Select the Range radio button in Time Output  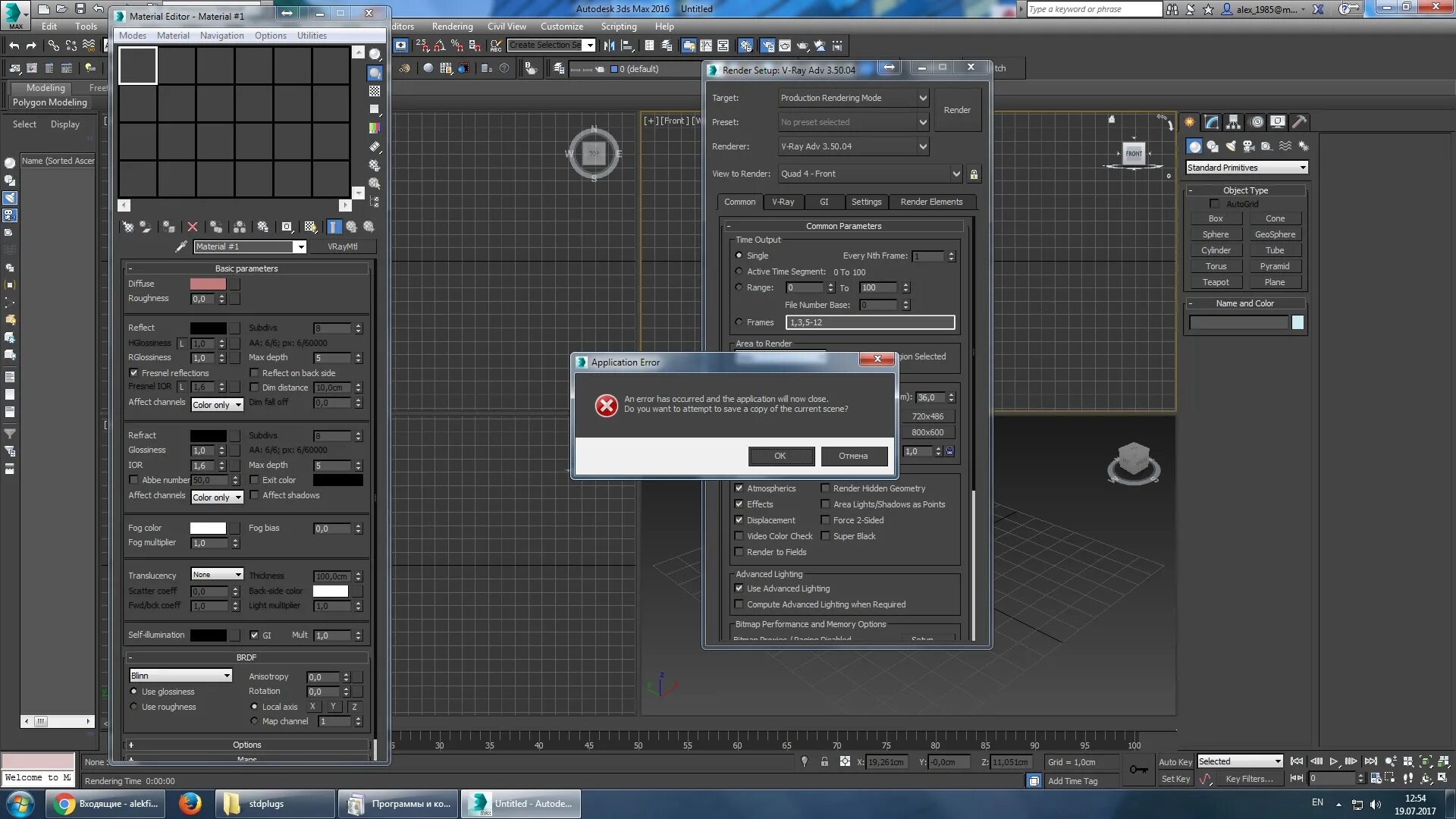[x=739, y=287]
